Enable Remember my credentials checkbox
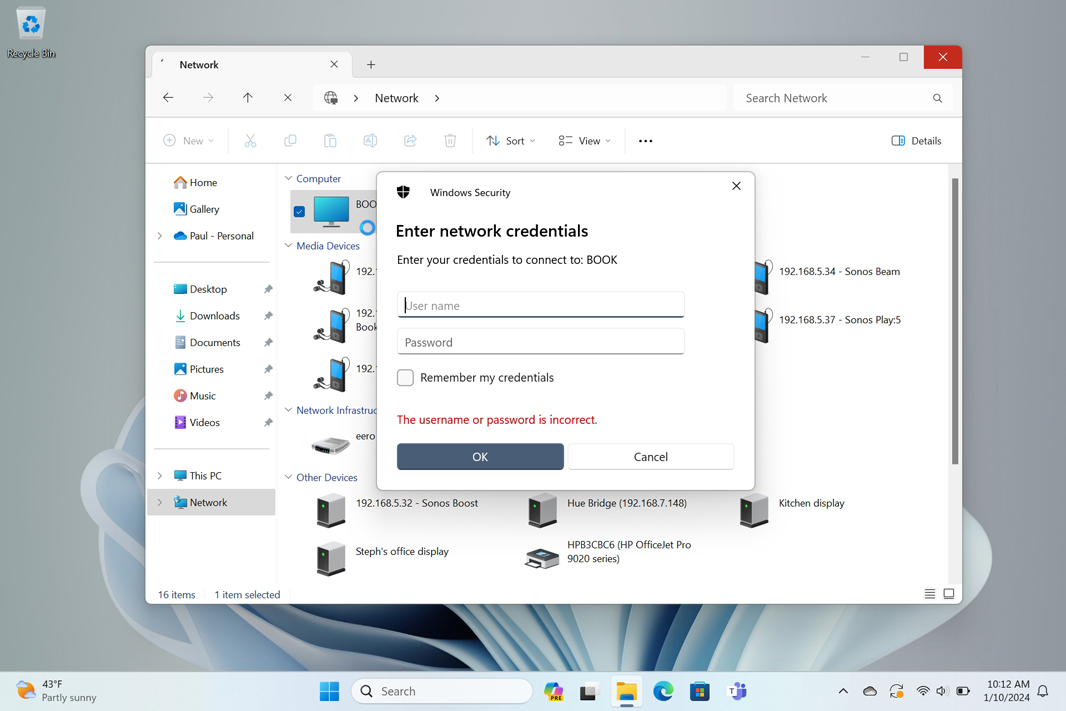The image size is (1066, 711). tap(405, 378)
